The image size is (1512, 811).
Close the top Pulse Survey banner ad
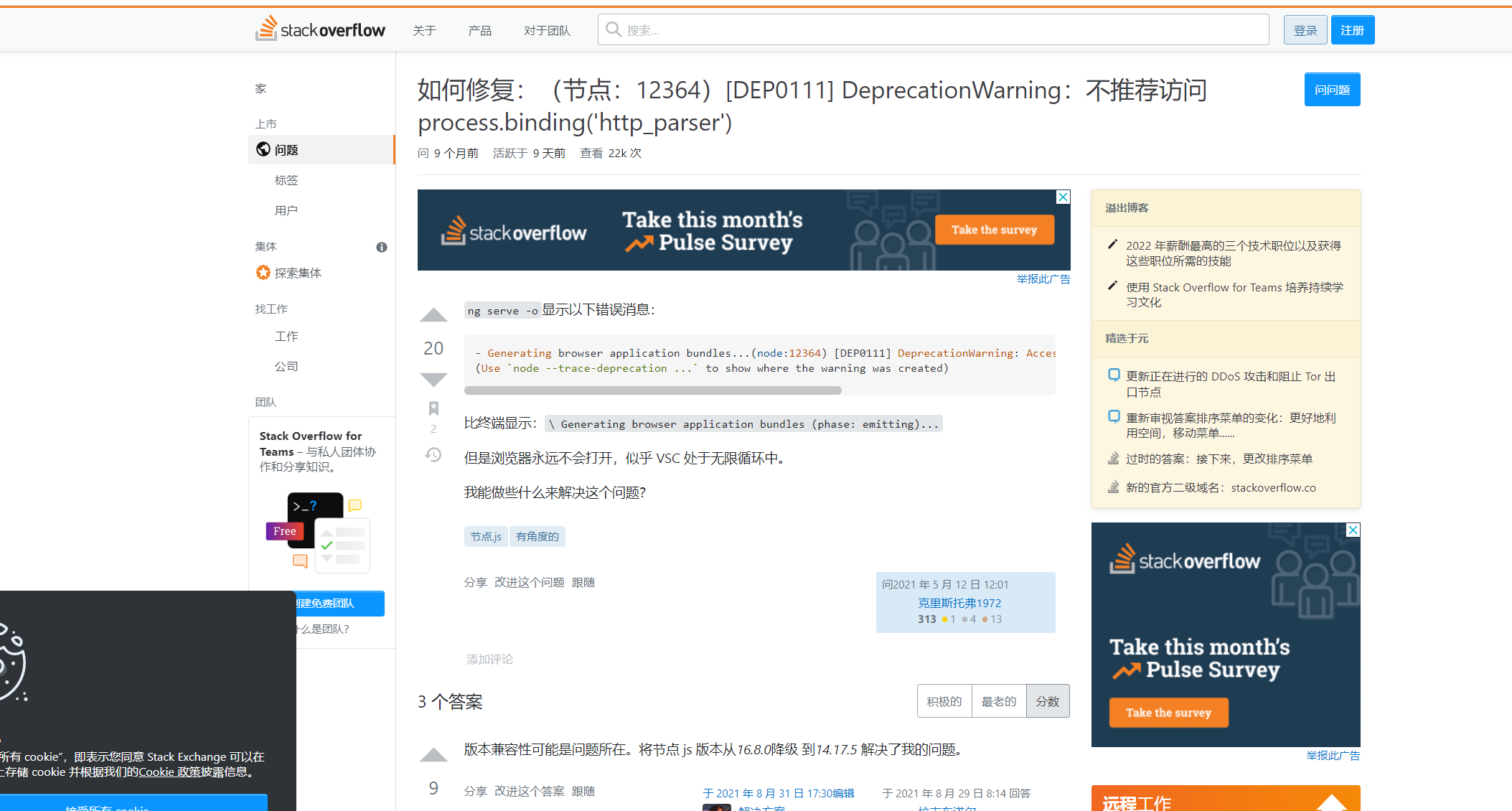point(1063,197)
